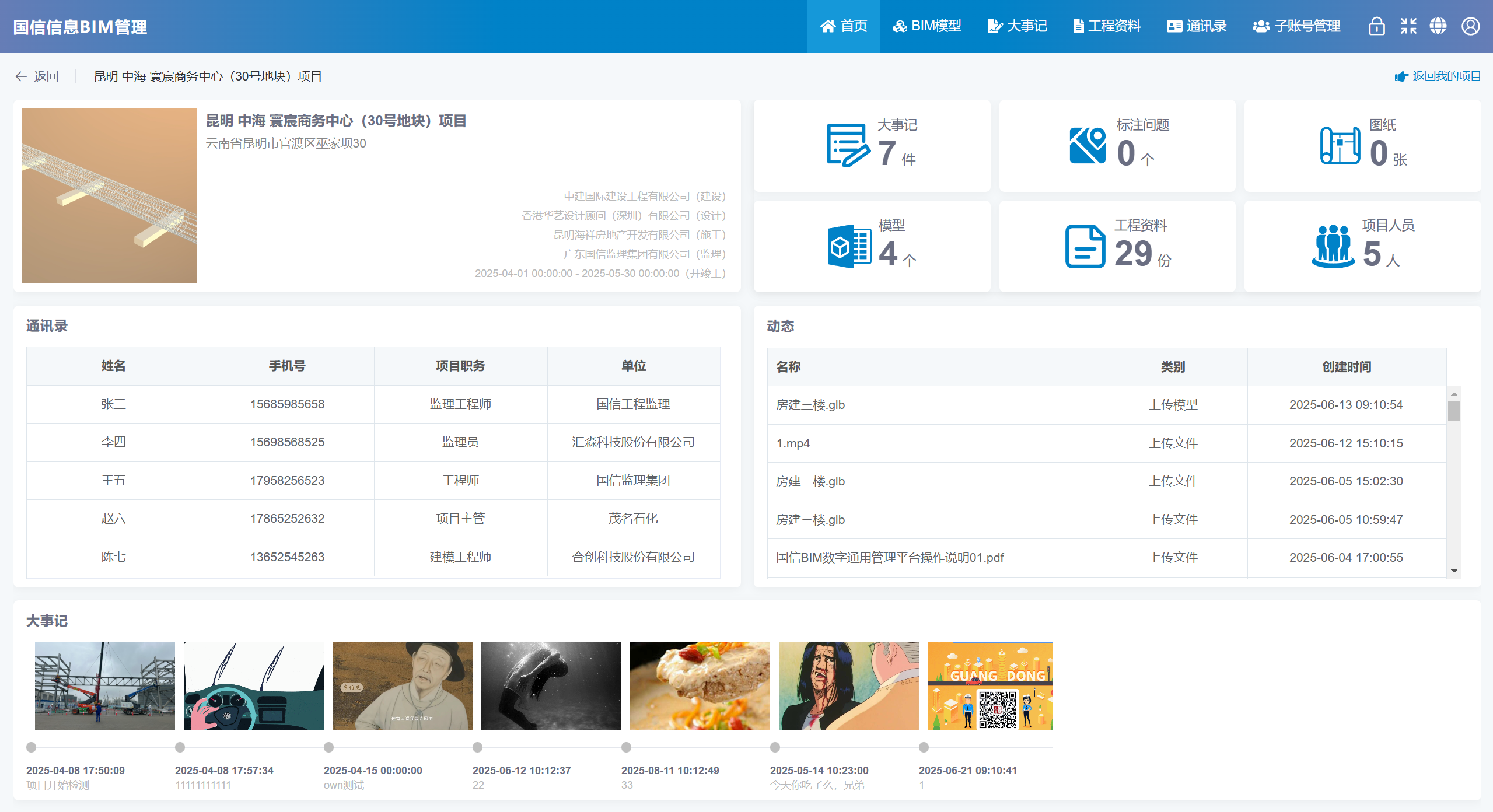1493x812 pixels.
Task: Open 通讯录 in top navigation
Action: [x=1197, y=26]
